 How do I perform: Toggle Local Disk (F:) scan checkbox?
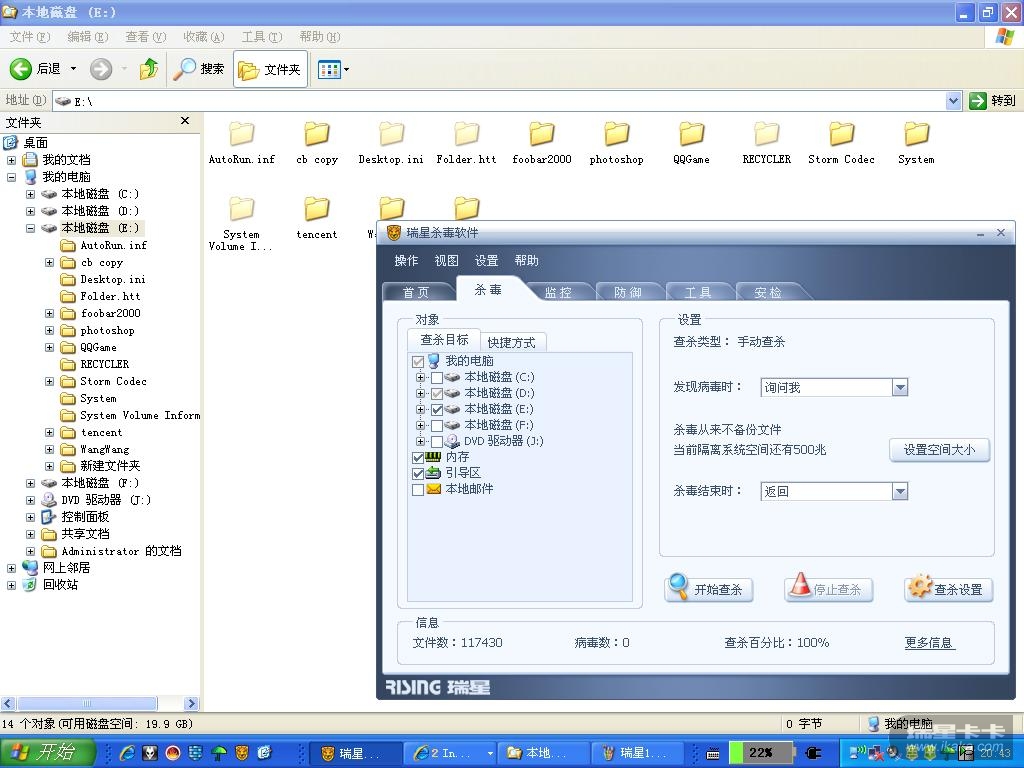(437, 426)
